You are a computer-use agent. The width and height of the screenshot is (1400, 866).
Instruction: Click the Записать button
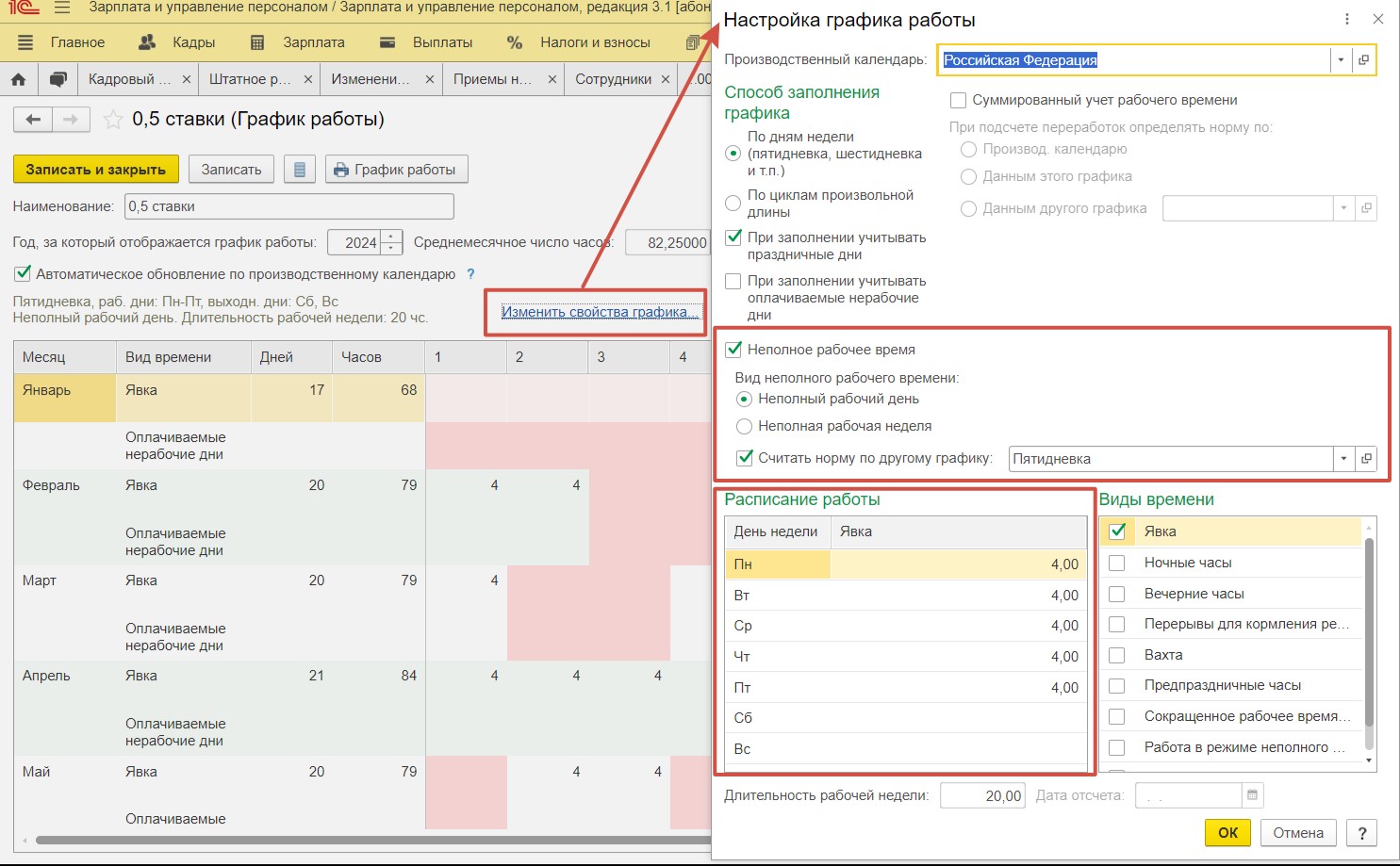click(231, 170)
